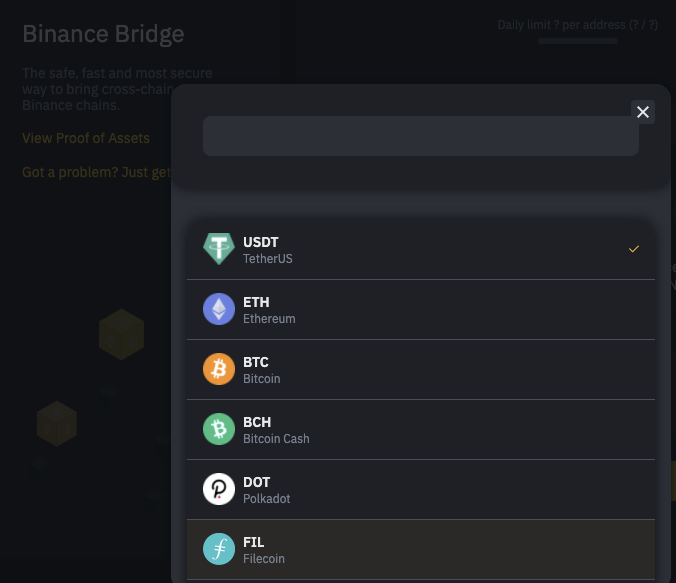Screen dimensions: 676x583
Task: Click the yellow checkmark next to USDT
Action: pyautogui.click(x=634, y=249)
